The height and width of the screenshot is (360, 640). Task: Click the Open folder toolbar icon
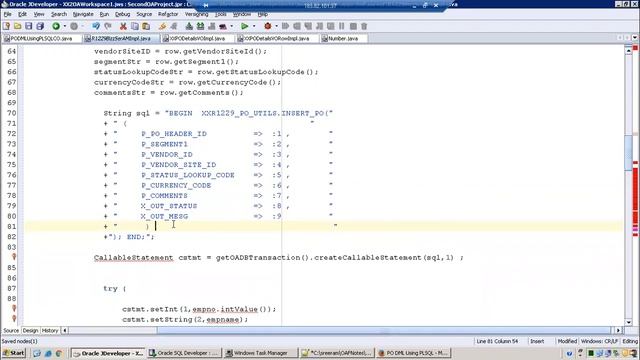tap(18, 26)
